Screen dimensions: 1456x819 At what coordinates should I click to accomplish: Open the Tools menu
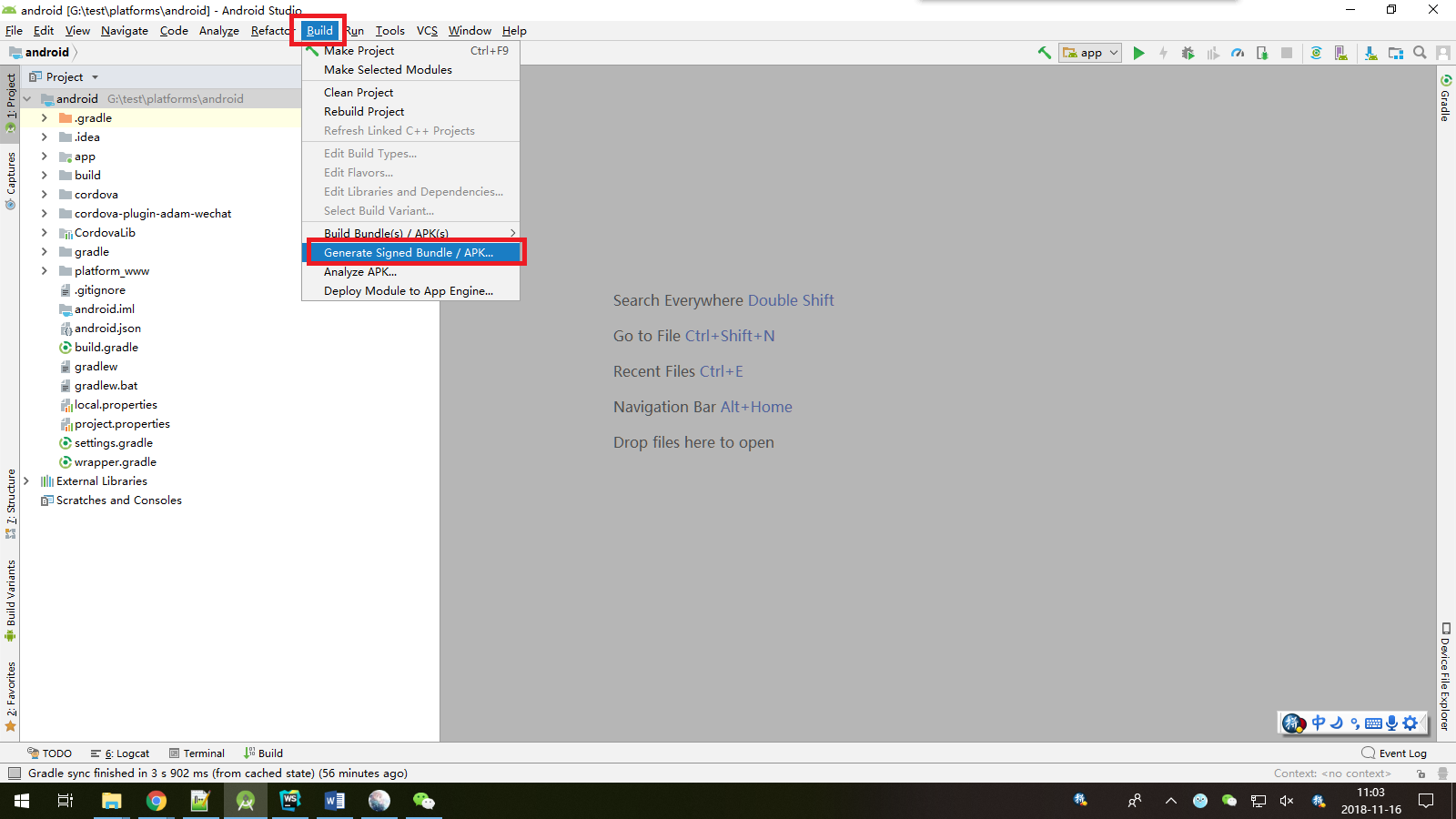pyautogui.click(x=390, y=31)
